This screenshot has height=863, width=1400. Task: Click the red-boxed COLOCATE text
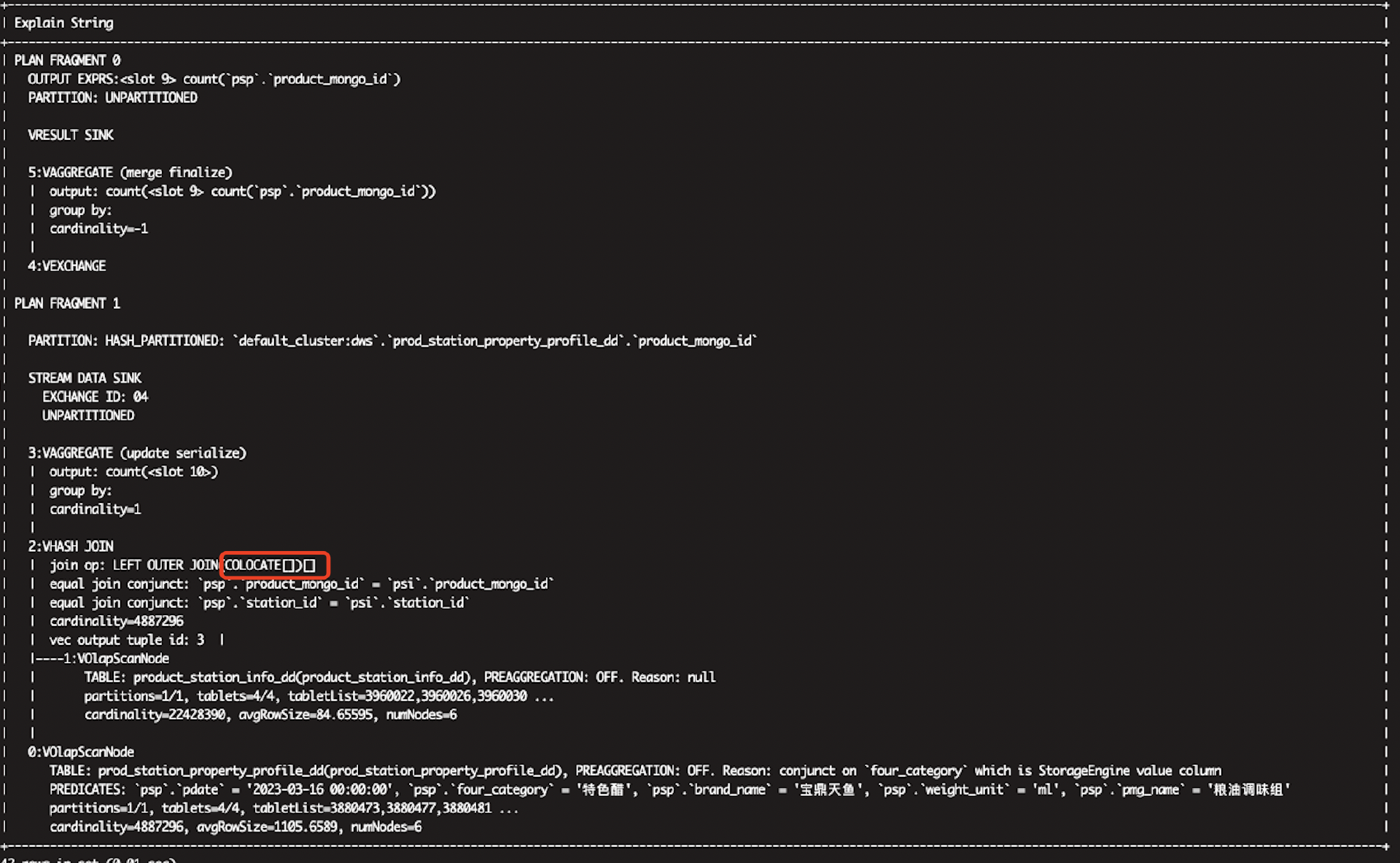click(270, 565)
